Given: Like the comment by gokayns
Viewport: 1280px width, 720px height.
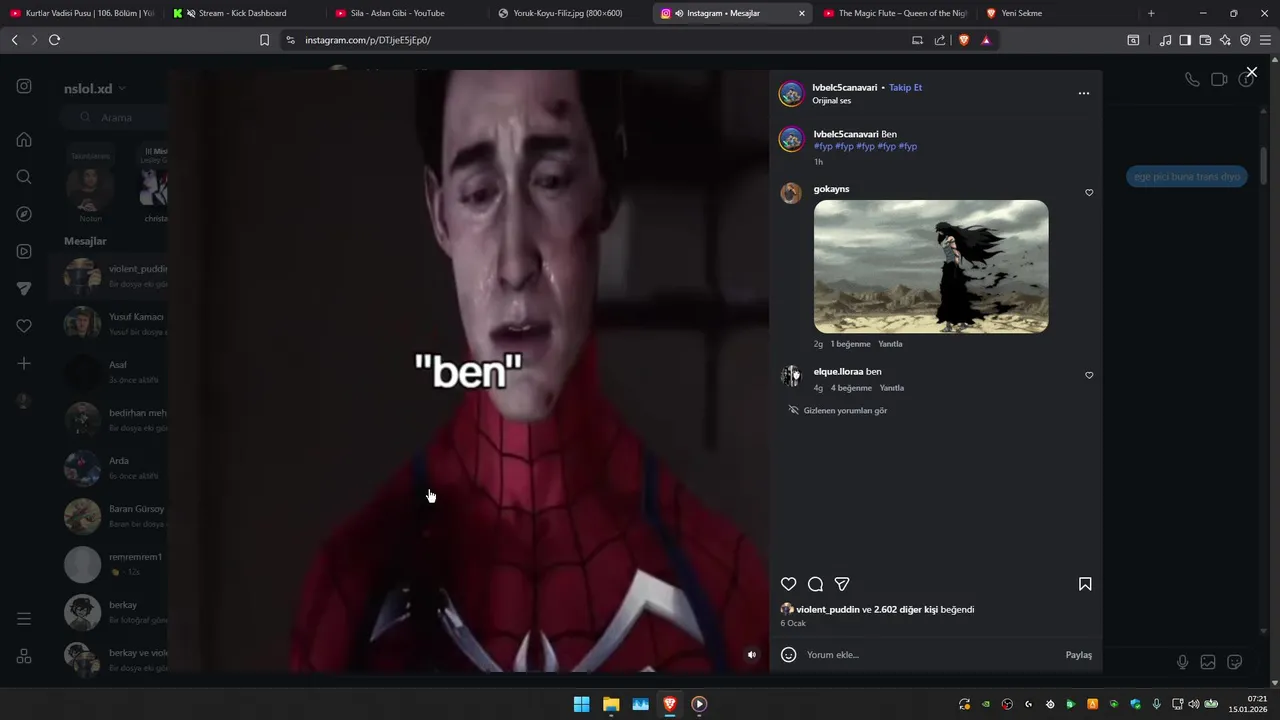Looking at the screenshot, I should tap(1089, 193).
